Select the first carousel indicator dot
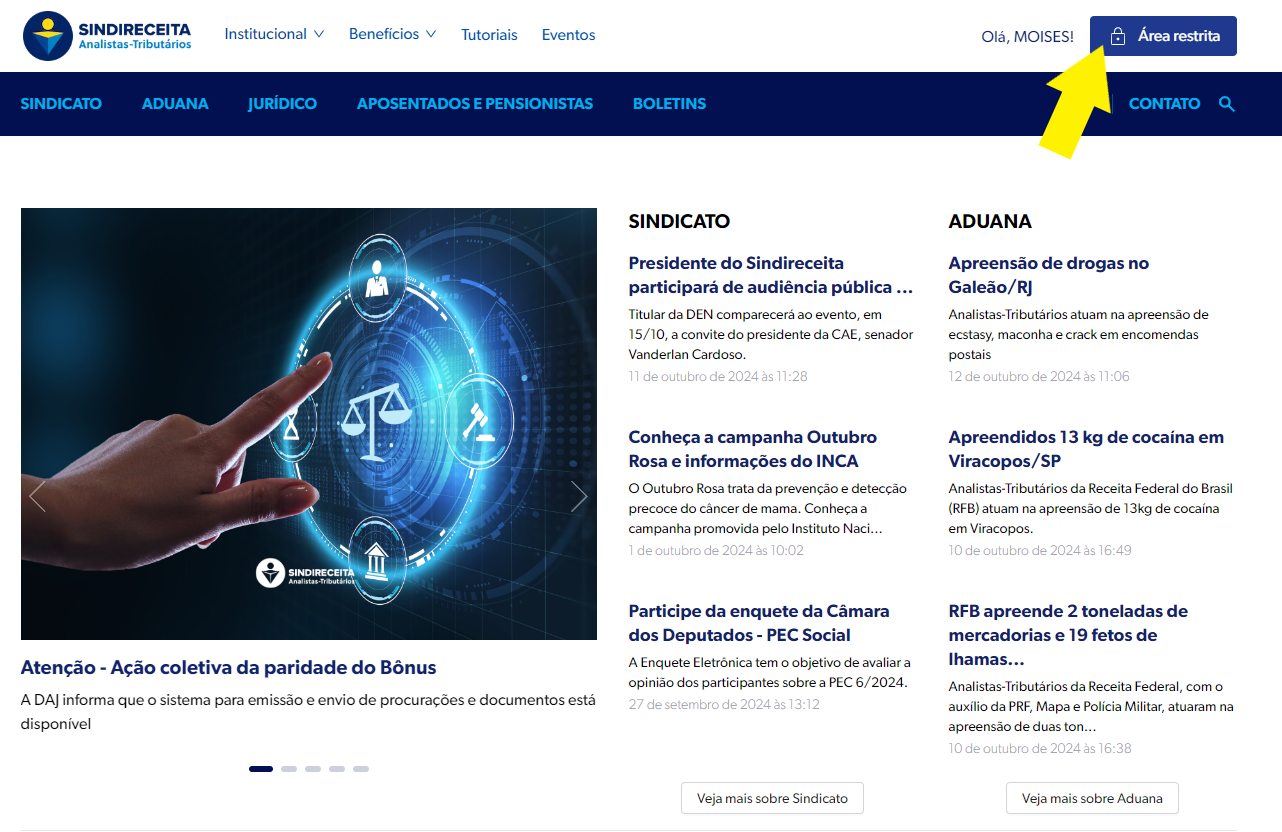1282x832 pixels. (x=261, y=769)
